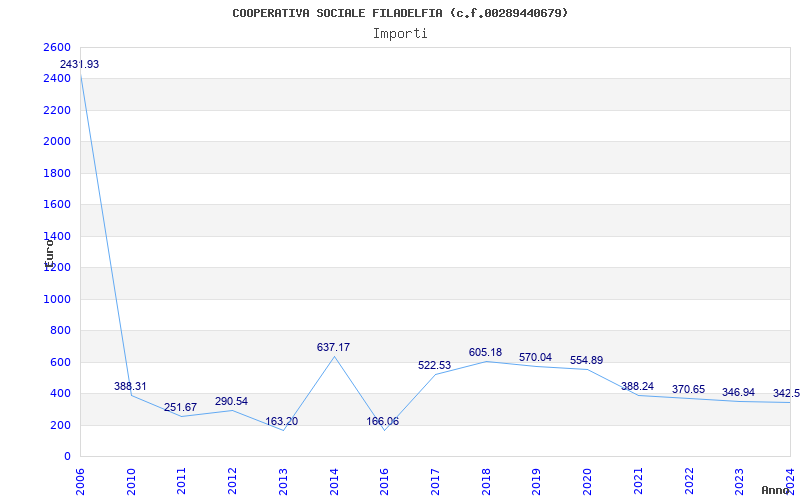Click the x-axis year 2012
This screenshot has width=800, height=500.
(x=232, y=481)
